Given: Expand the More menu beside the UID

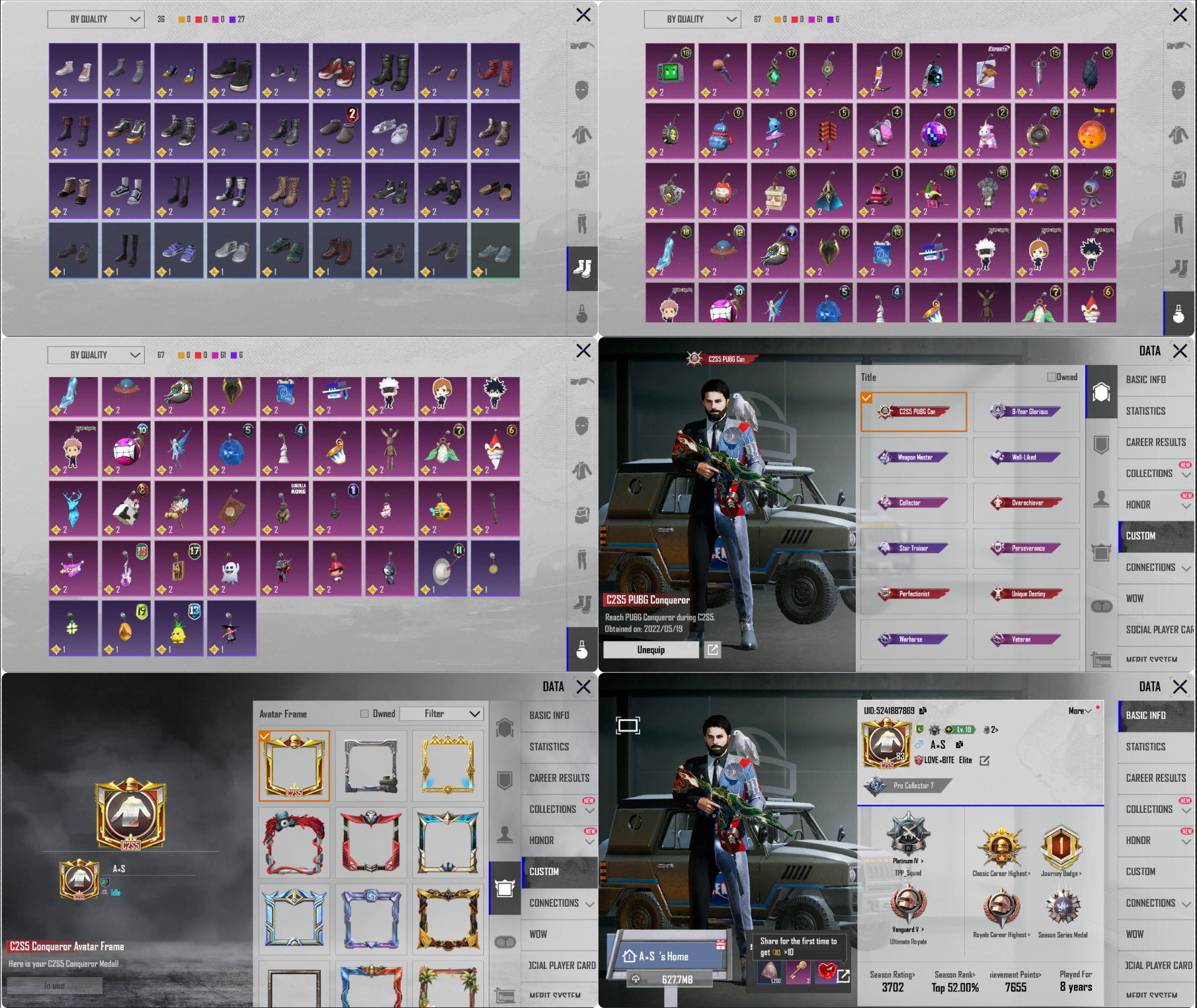Looking at the screenshot, I should [1080, 711].
